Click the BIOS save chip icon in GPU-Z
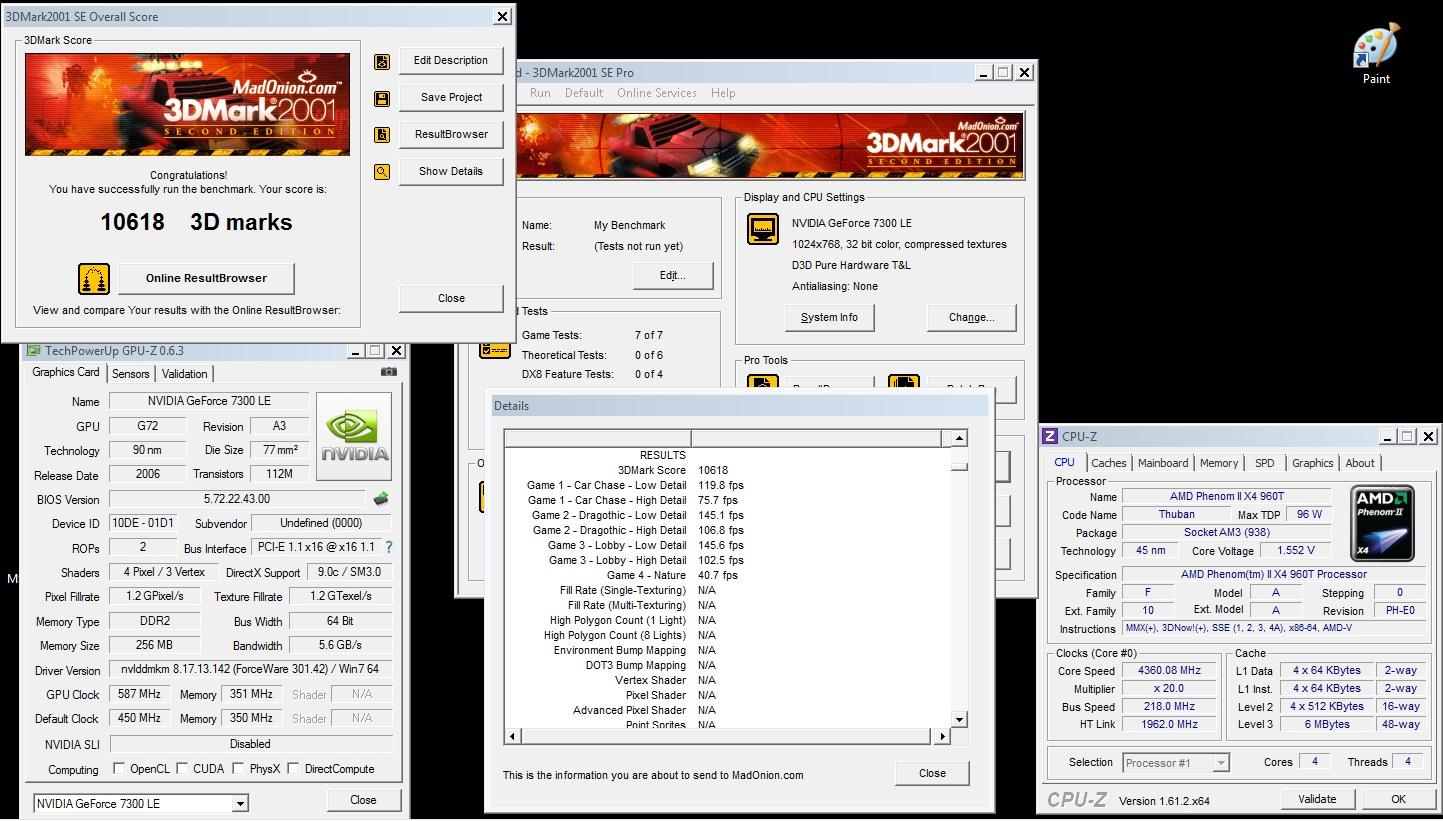Screen dimensions: 1443x821 [x=380, y=498]
